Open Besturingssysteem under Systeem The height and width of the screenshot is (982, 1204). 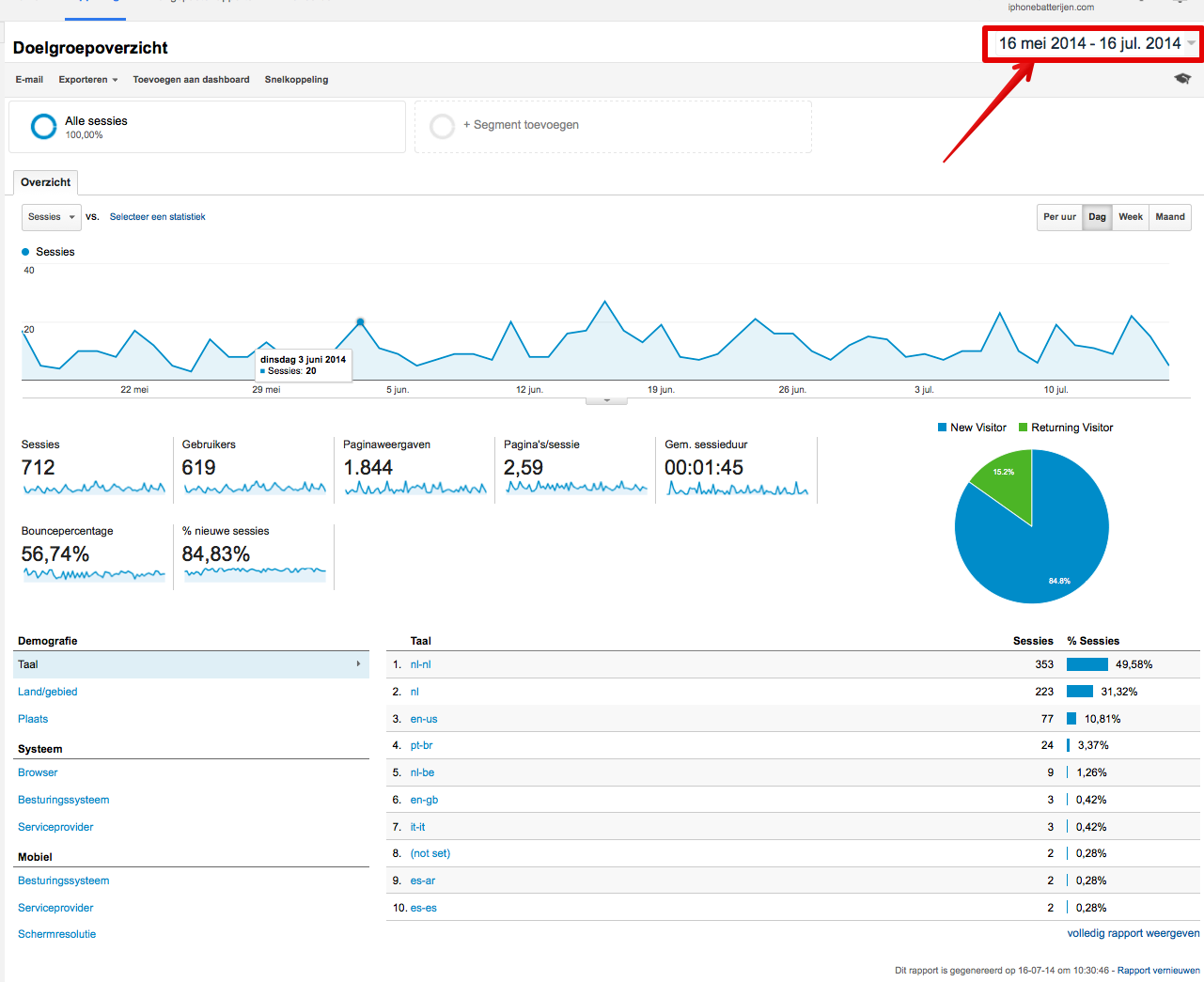click(x=63, y=800)
